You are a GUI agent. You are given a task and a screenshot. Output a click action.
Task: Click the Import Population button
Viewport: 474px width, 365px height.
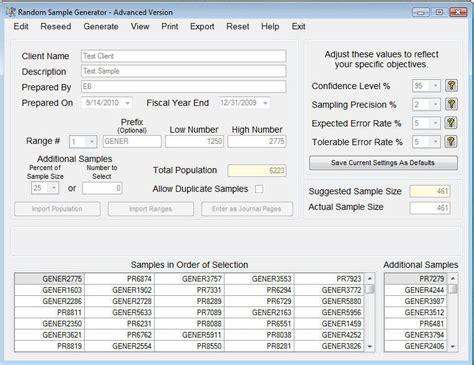click(x=57, y=209)
